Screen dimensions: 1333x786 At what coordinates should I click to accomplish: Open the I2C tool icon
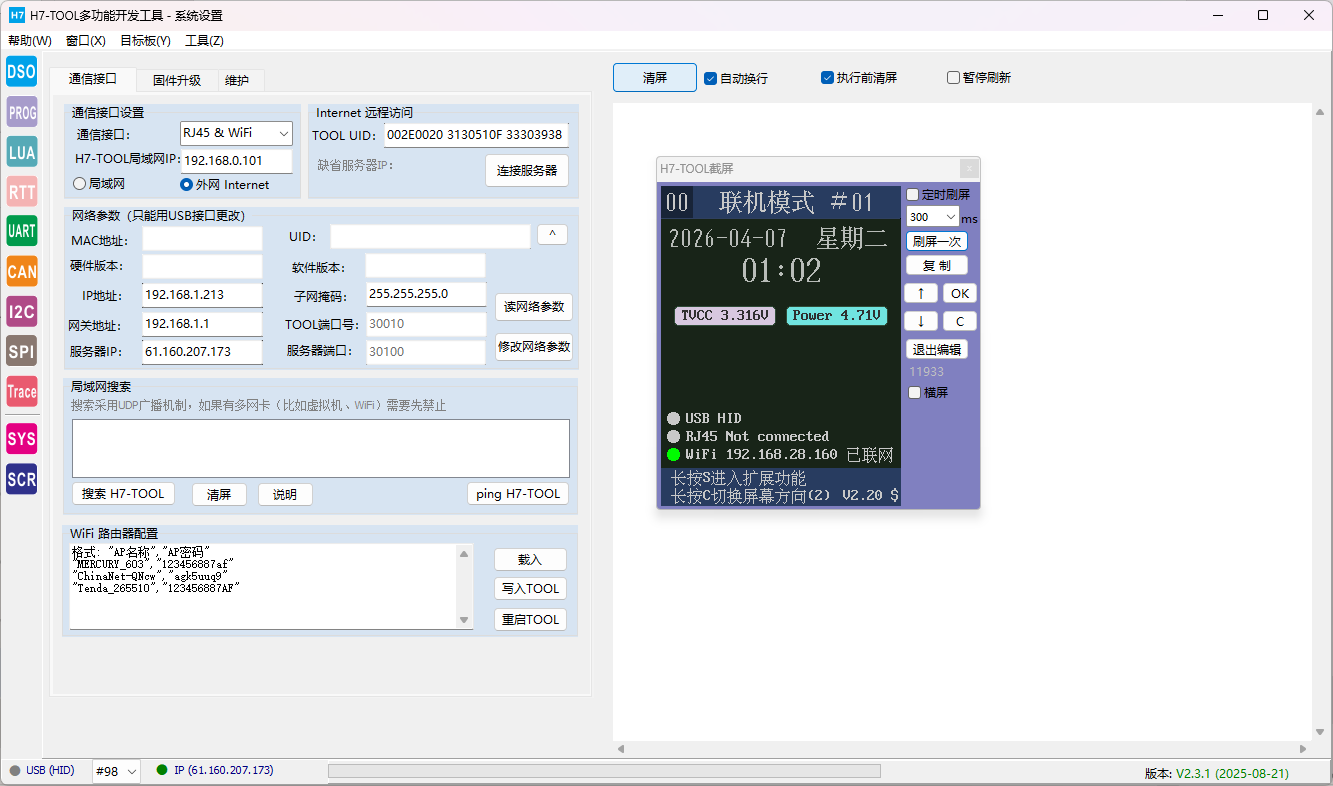tap(22, 311)
